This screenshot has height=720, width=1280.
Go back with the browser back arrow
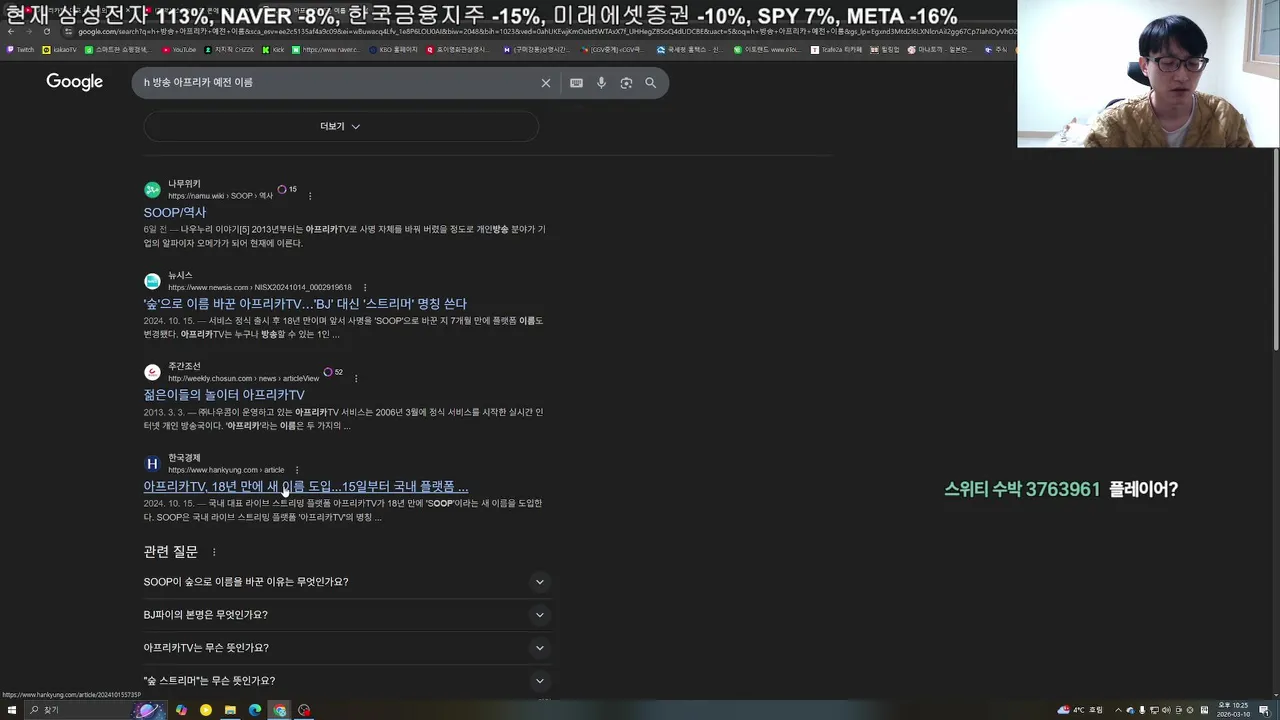tap(11, 31)
